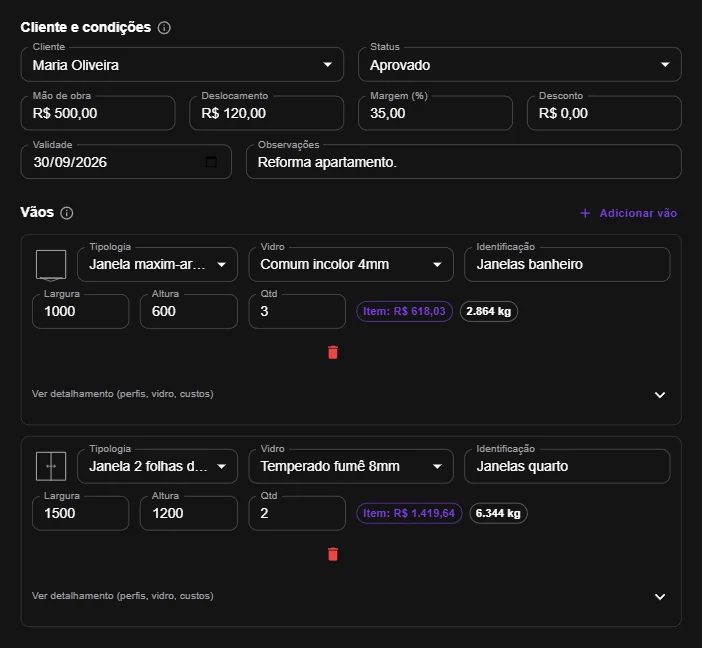702x648 pixels.
Task: Click info icon beside Cliente e condições
Action: tap(164, 28)
